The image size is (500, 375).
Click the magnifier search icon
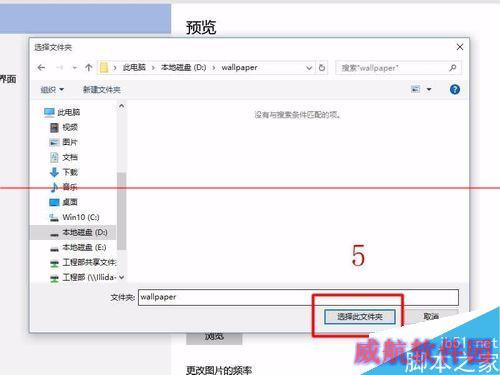pos(452,68)
